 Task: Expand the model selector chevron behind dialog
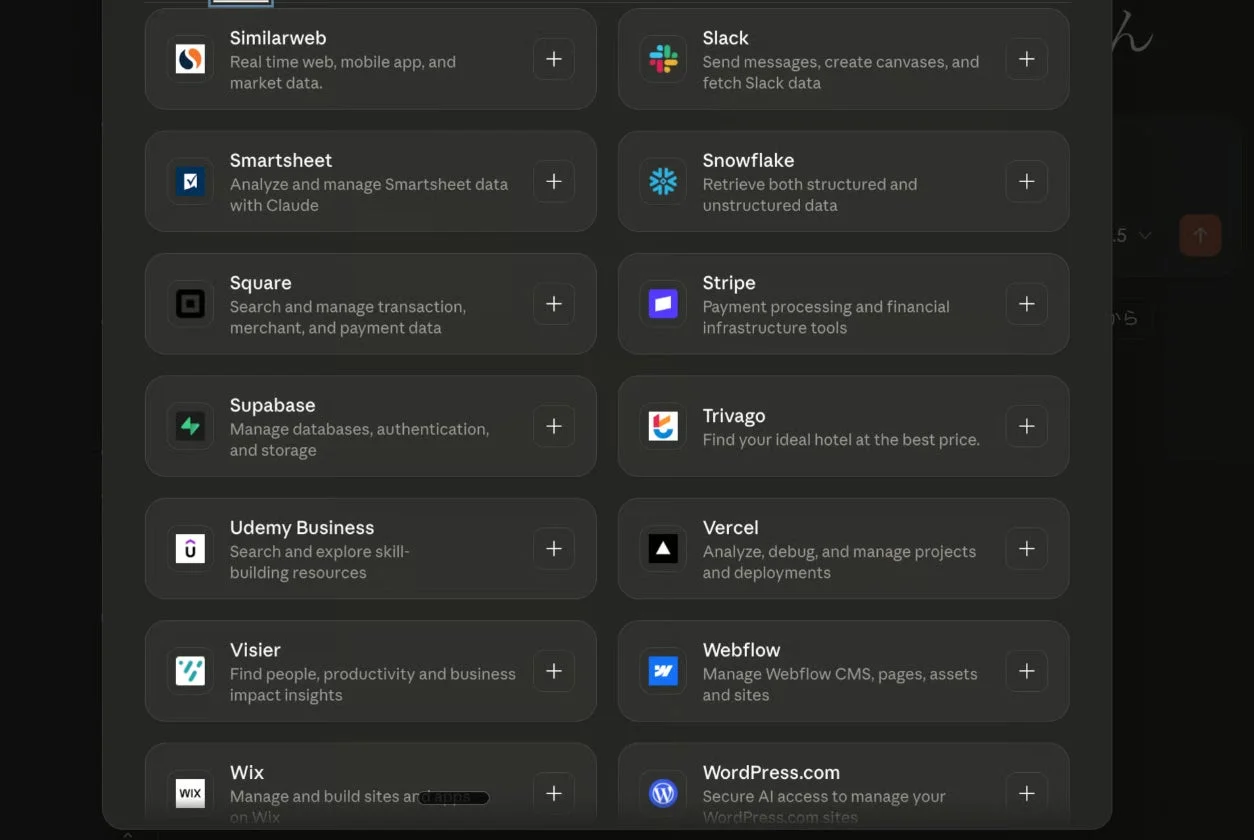click(x=1145, y=236)
